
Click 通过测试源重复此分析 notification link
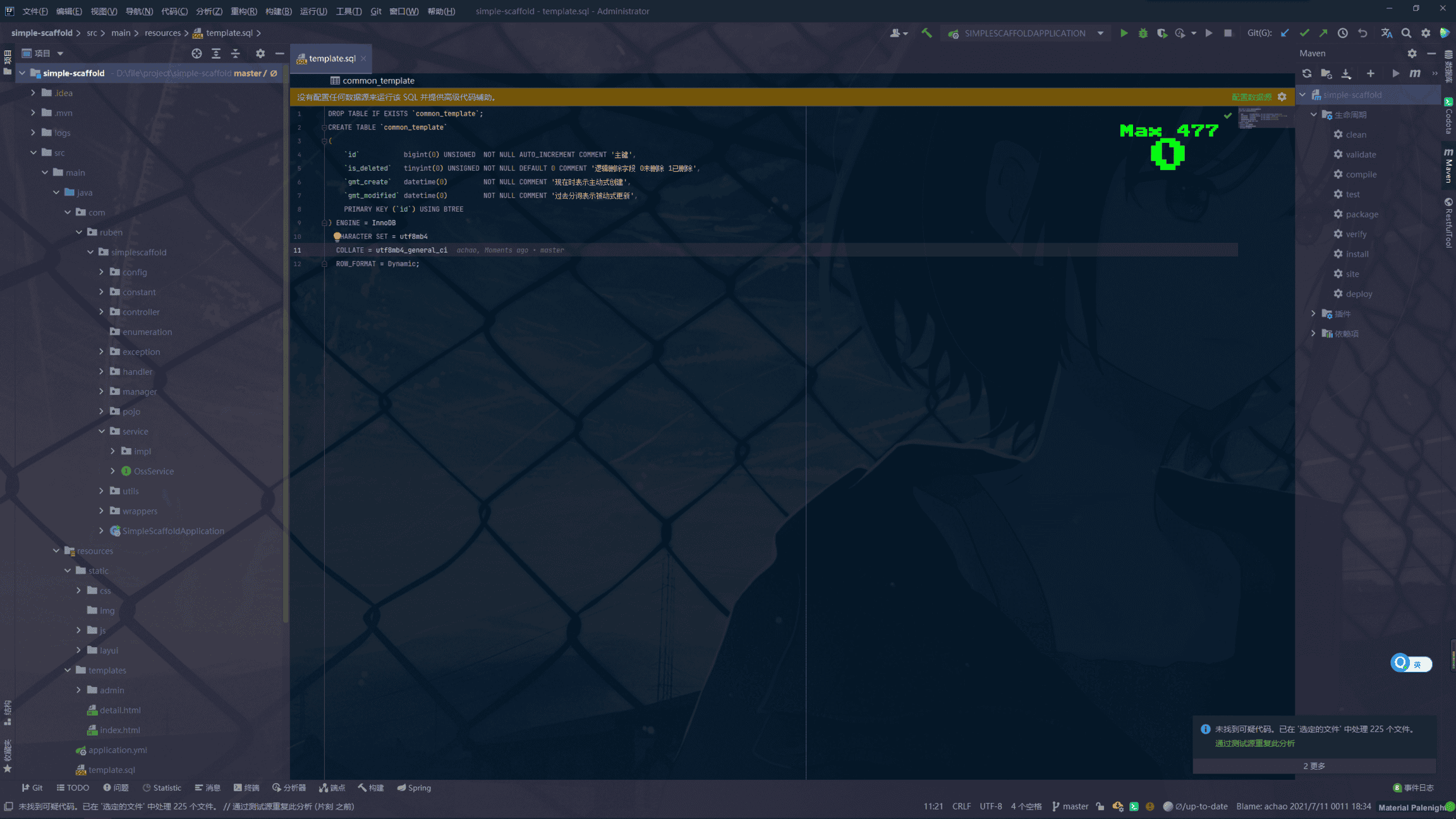1254,743
